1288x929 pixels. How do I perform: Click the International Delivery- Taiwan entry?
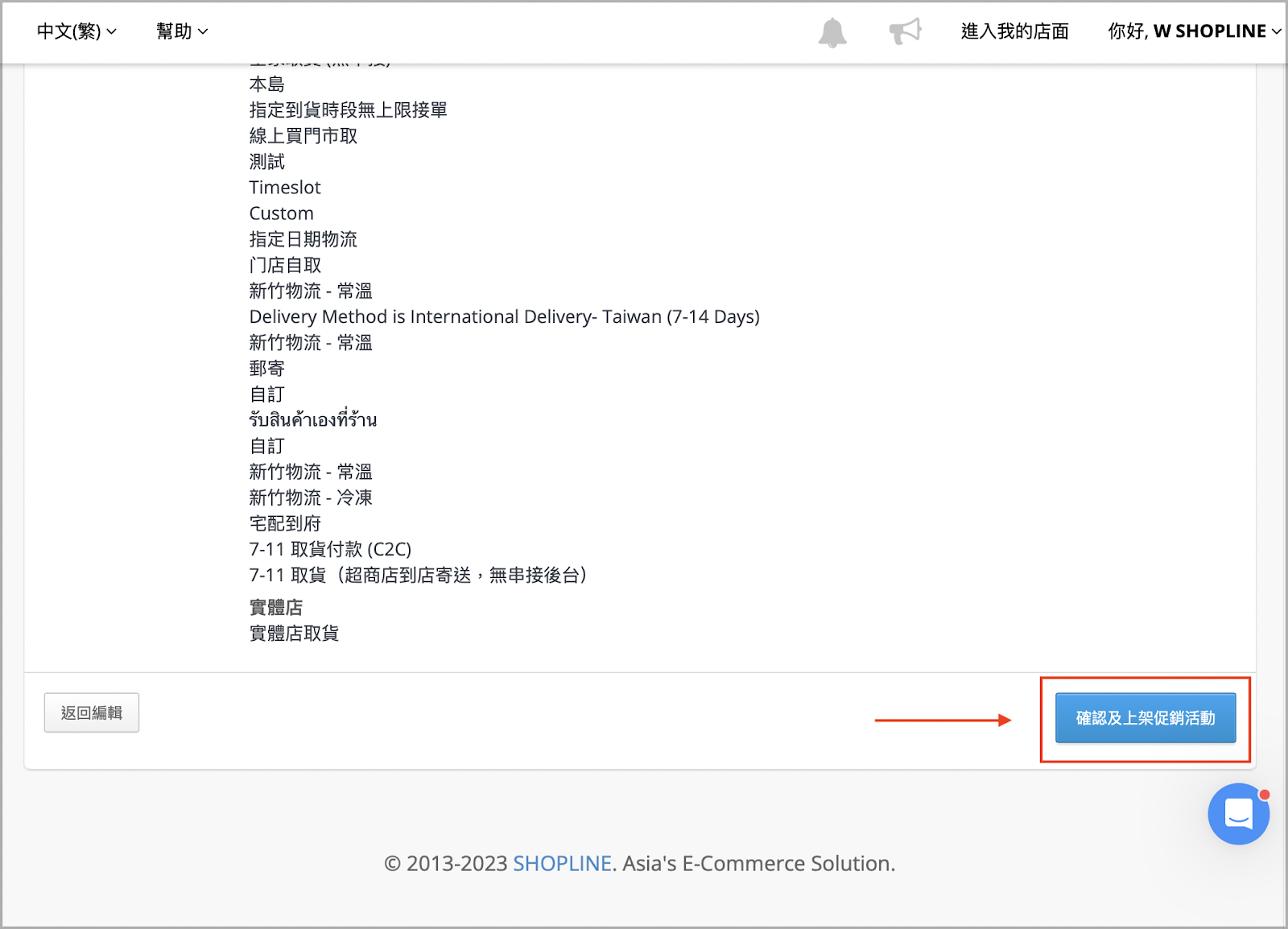(x=505, y=316)
